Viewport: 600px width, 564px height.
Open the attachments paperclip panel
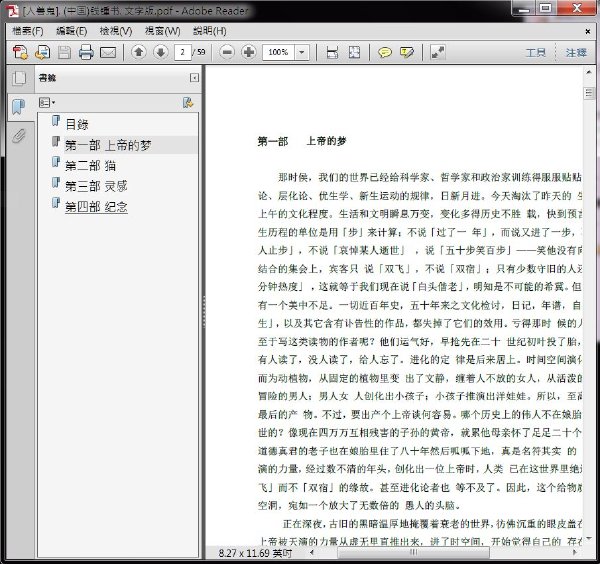tap(18, 135)
